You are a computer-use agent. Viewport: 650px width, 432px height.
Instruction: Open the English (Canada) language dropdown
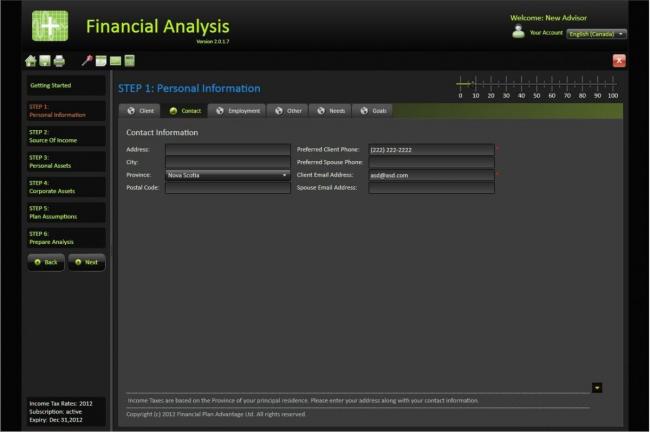click(x=596, y=34)
